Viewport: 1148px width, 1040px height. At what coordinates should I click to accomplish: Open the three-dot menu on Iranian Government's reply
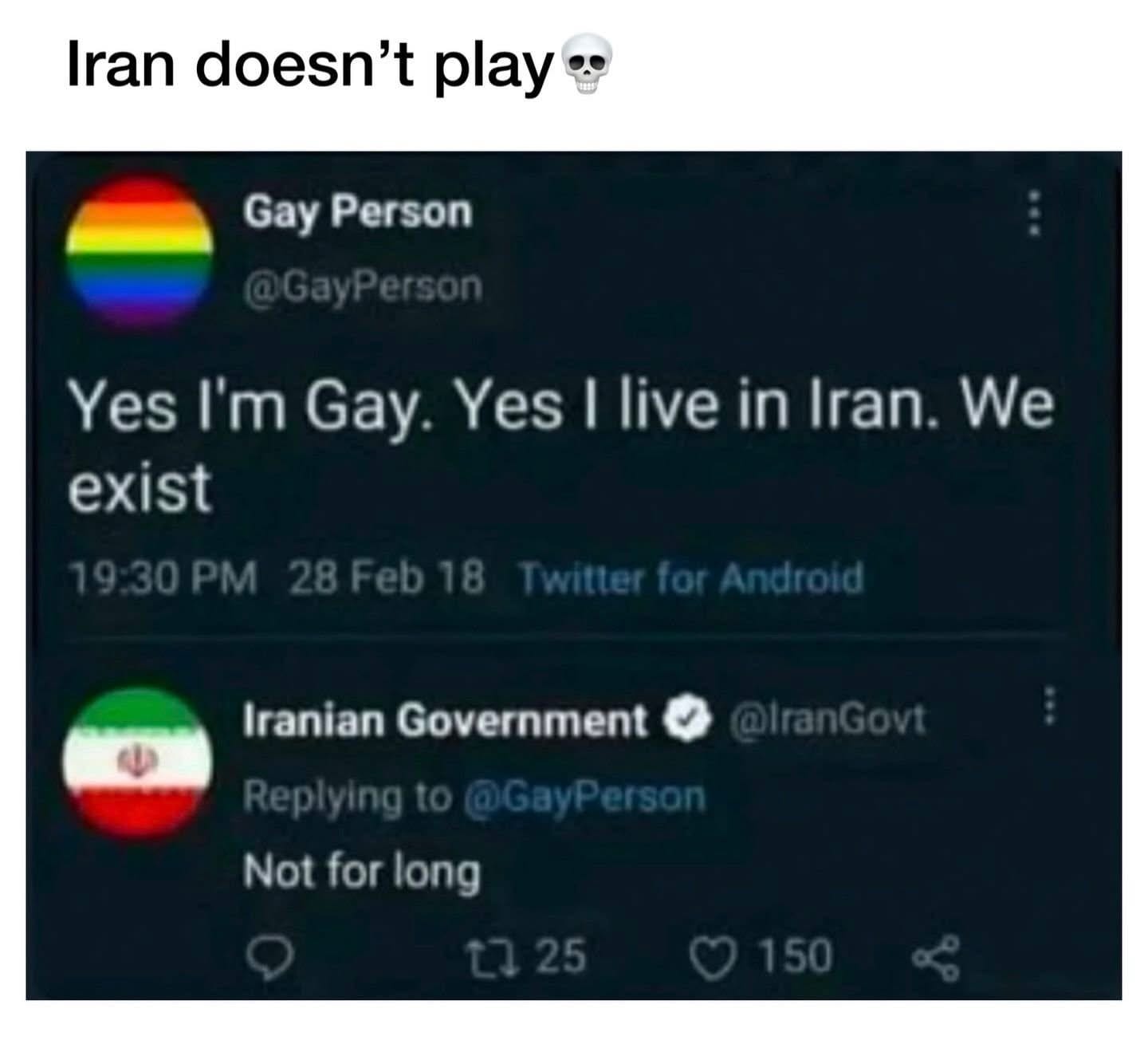(x=1050, y=705)
